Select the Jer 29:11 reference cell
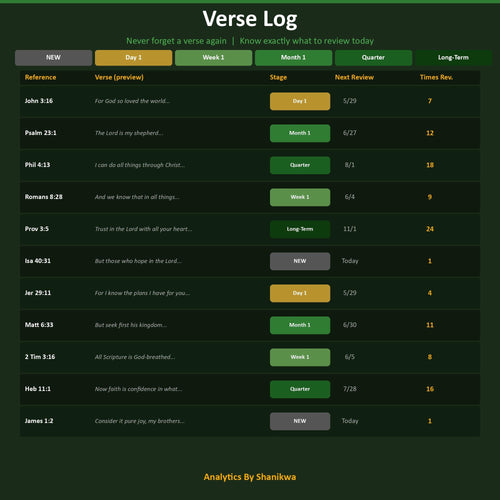The height and width of the screenshot is (500, 500). coord(38,293)
